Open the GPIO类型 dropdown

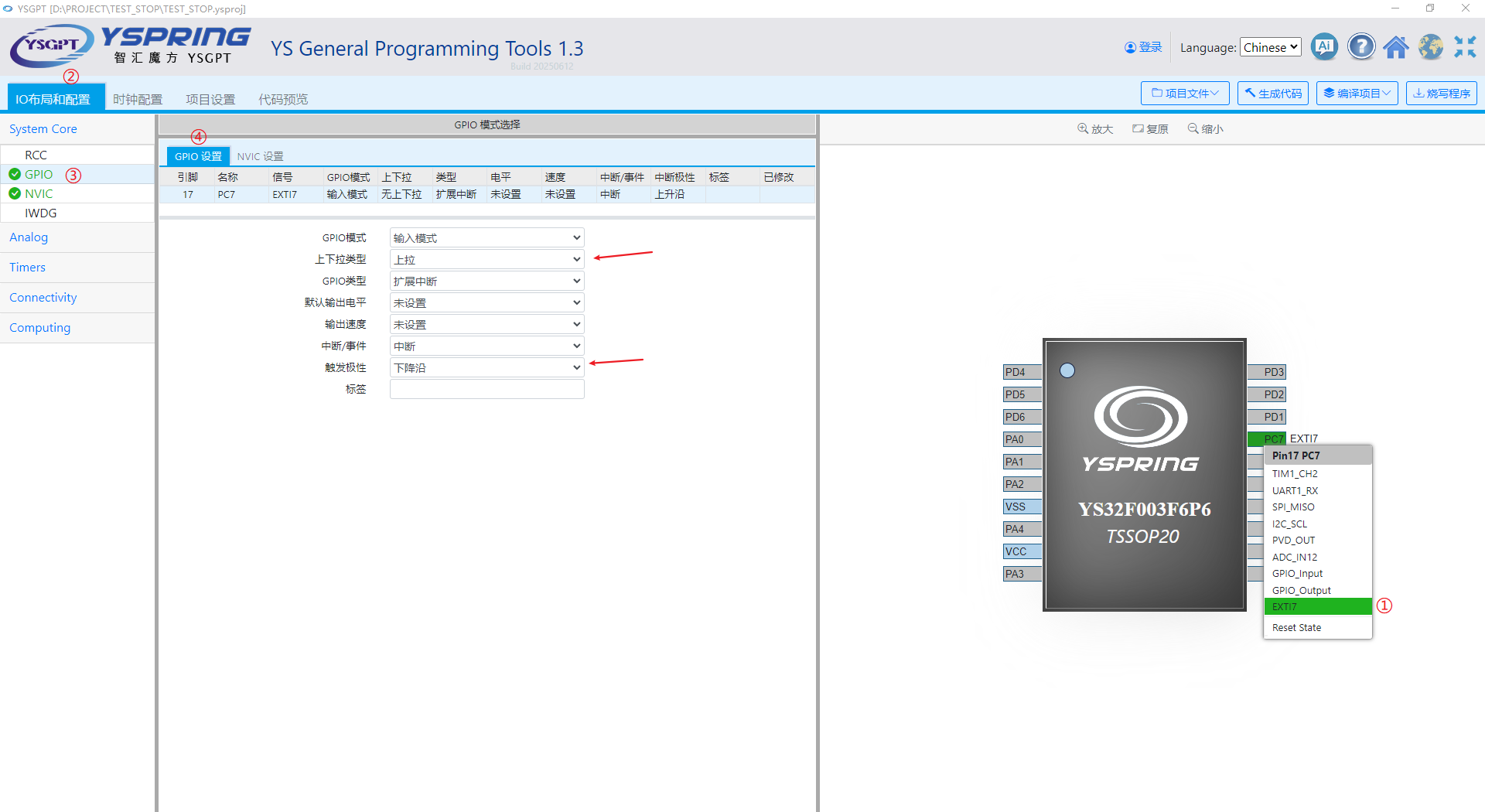[x=486, y=281]
